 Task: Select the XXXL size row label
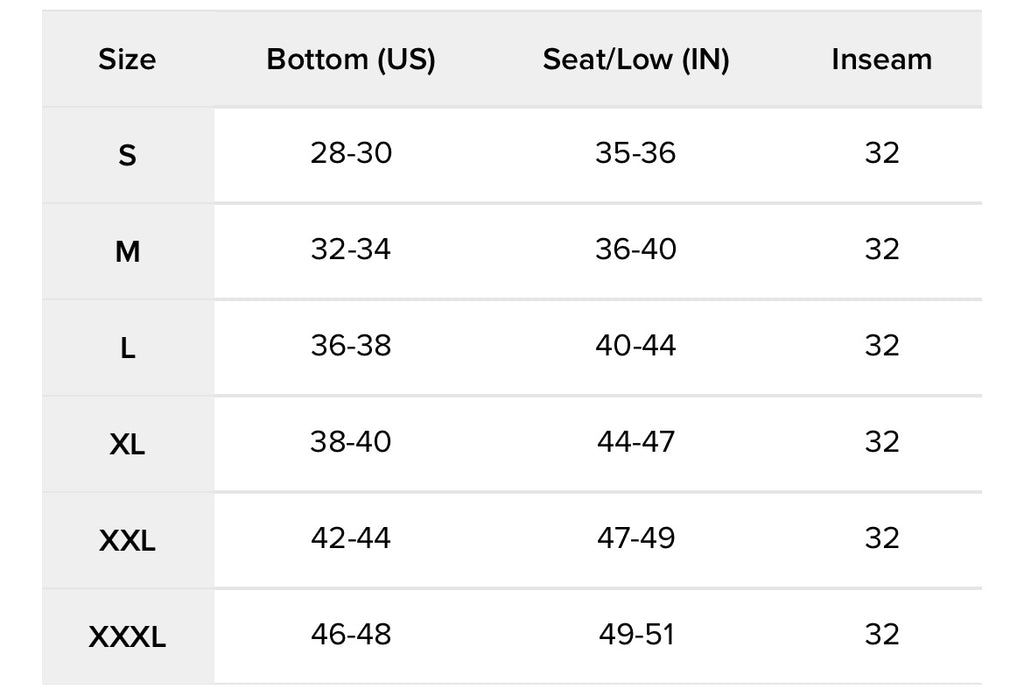(x=127, y=637)
